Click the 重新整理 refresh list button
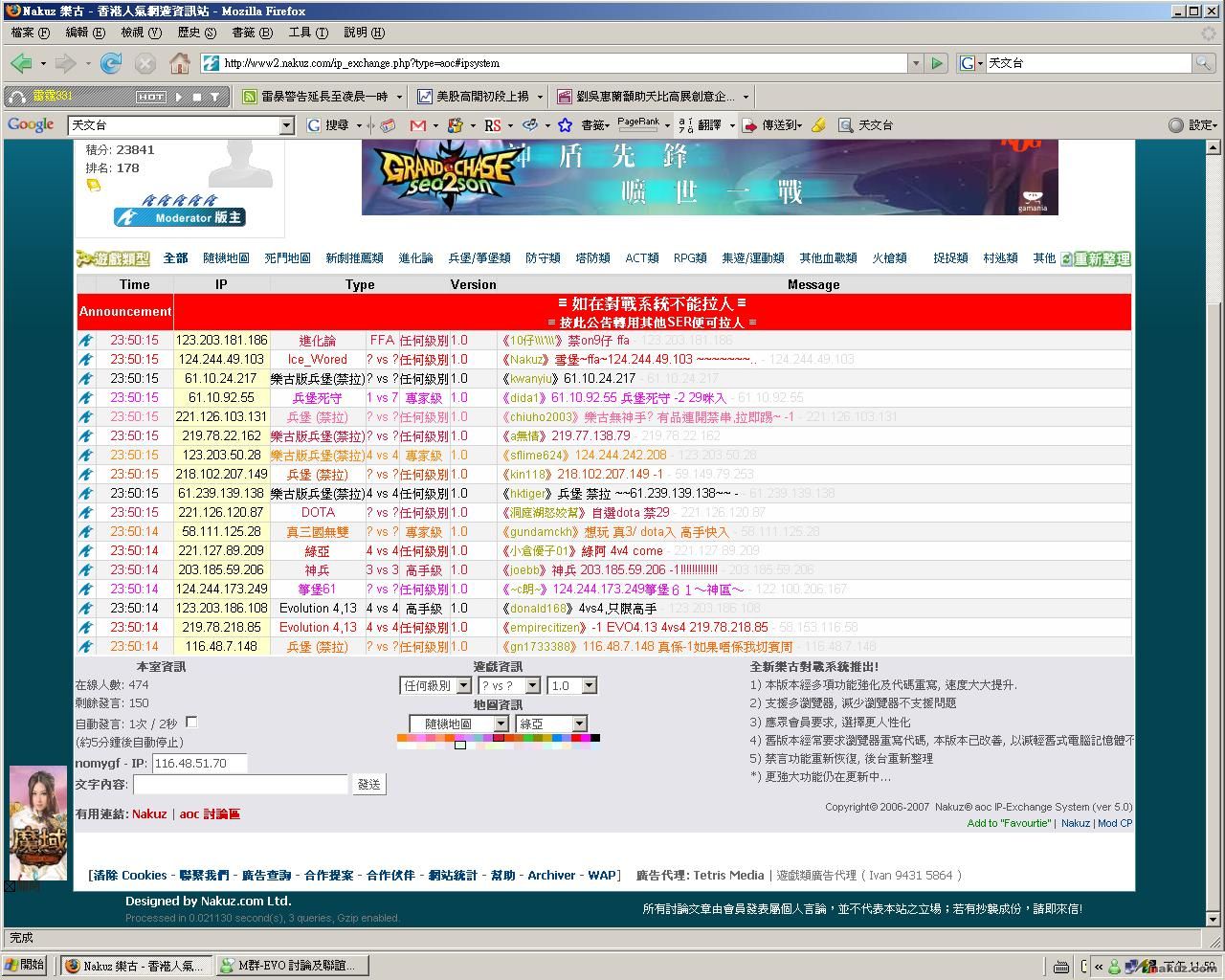 (x=1096, y=258)
